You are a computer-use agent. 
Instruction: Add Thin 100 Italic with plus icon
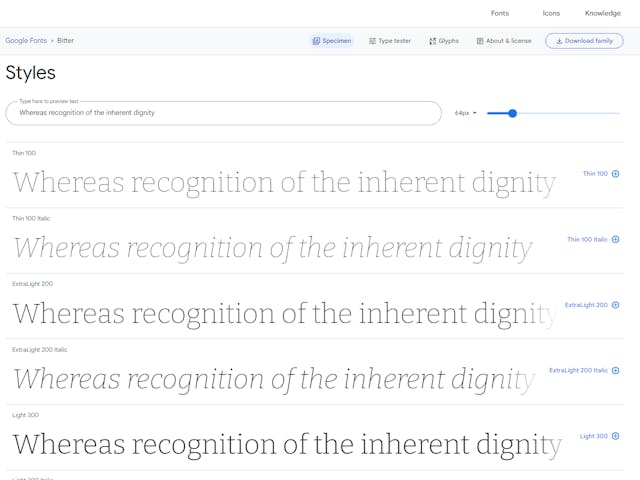pos(616,239)
